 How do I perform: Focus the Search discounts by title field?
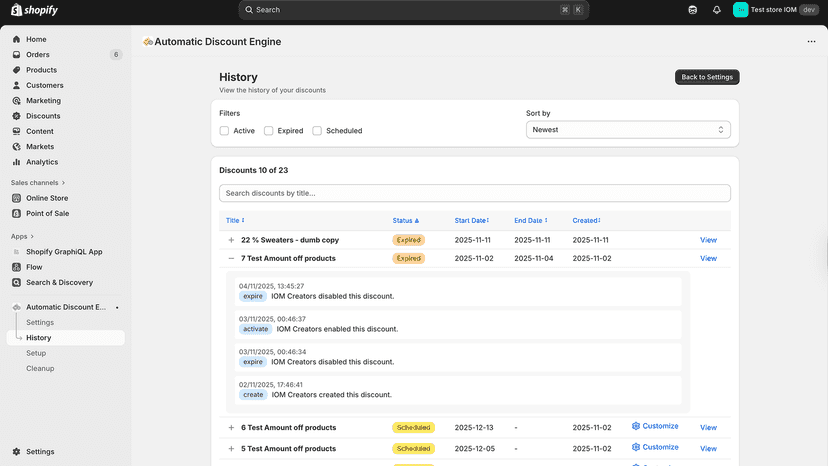(475, 193)
